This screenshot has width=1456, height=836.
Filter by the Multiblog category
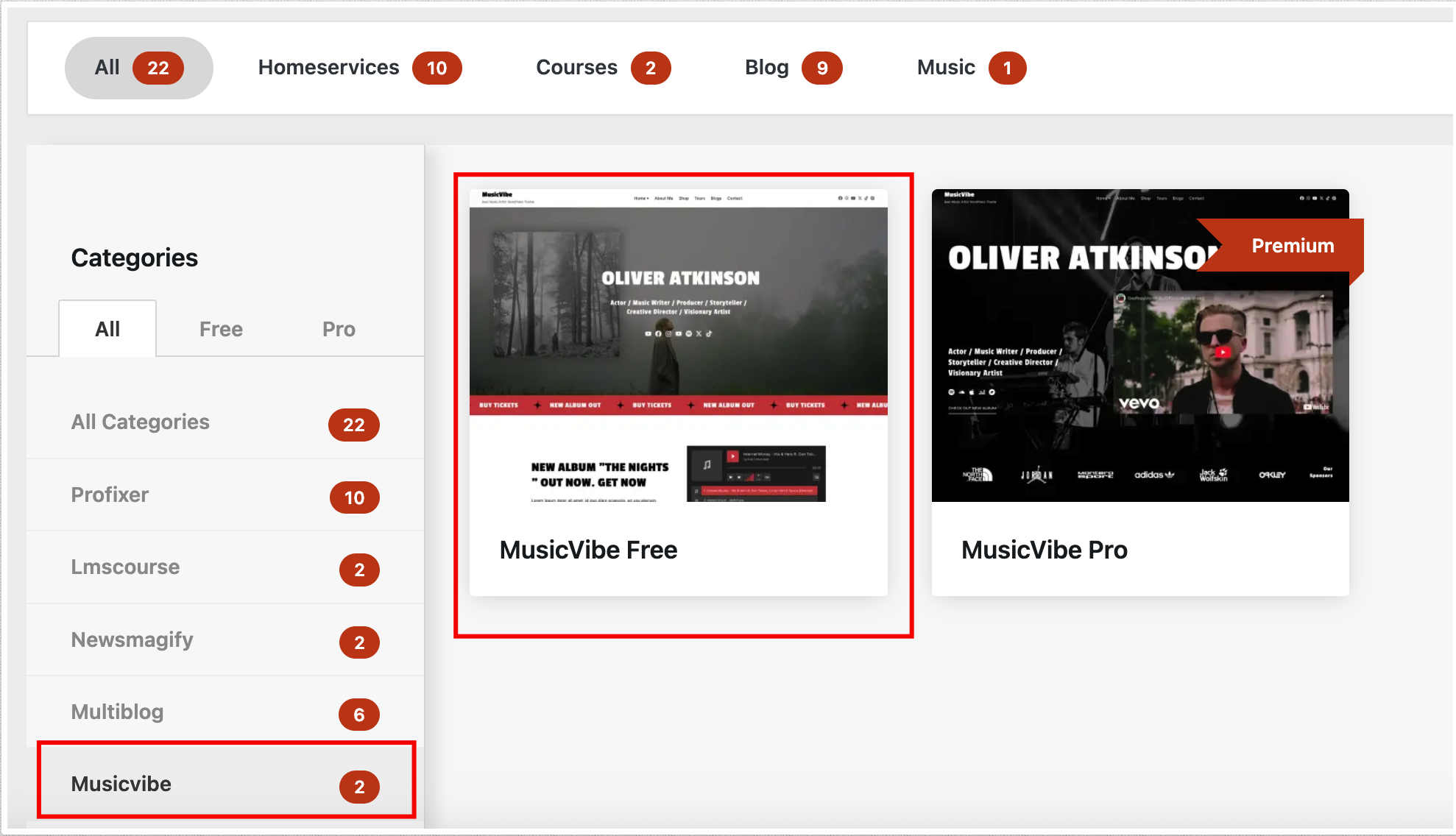click(x=225, y=712)
